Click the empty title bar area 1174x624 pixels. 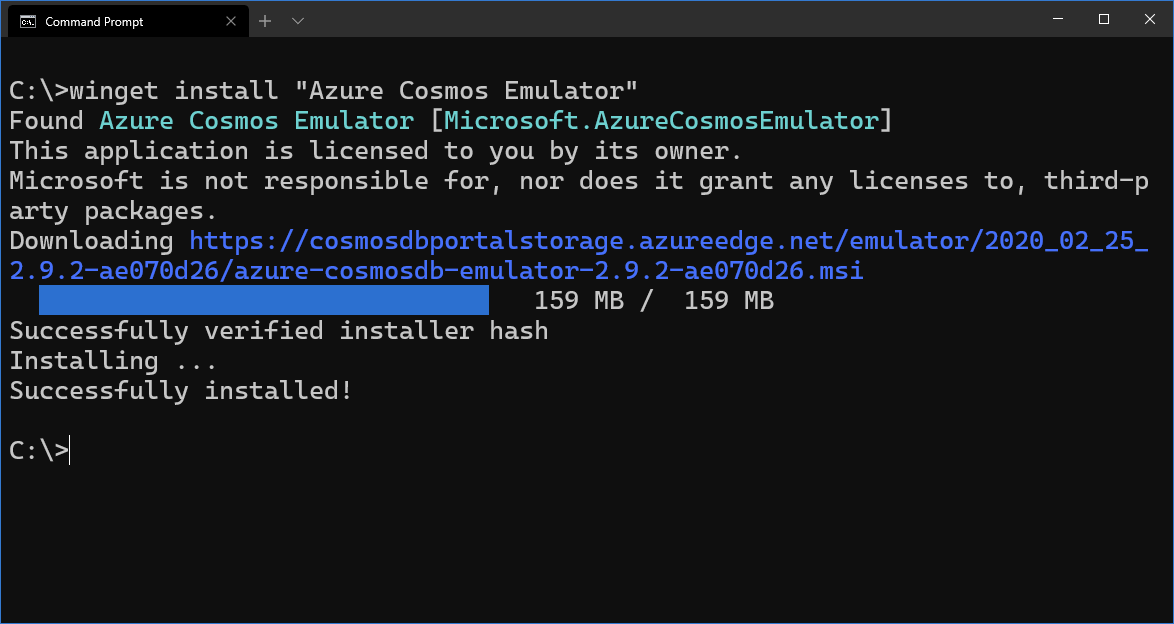[674, 19]
